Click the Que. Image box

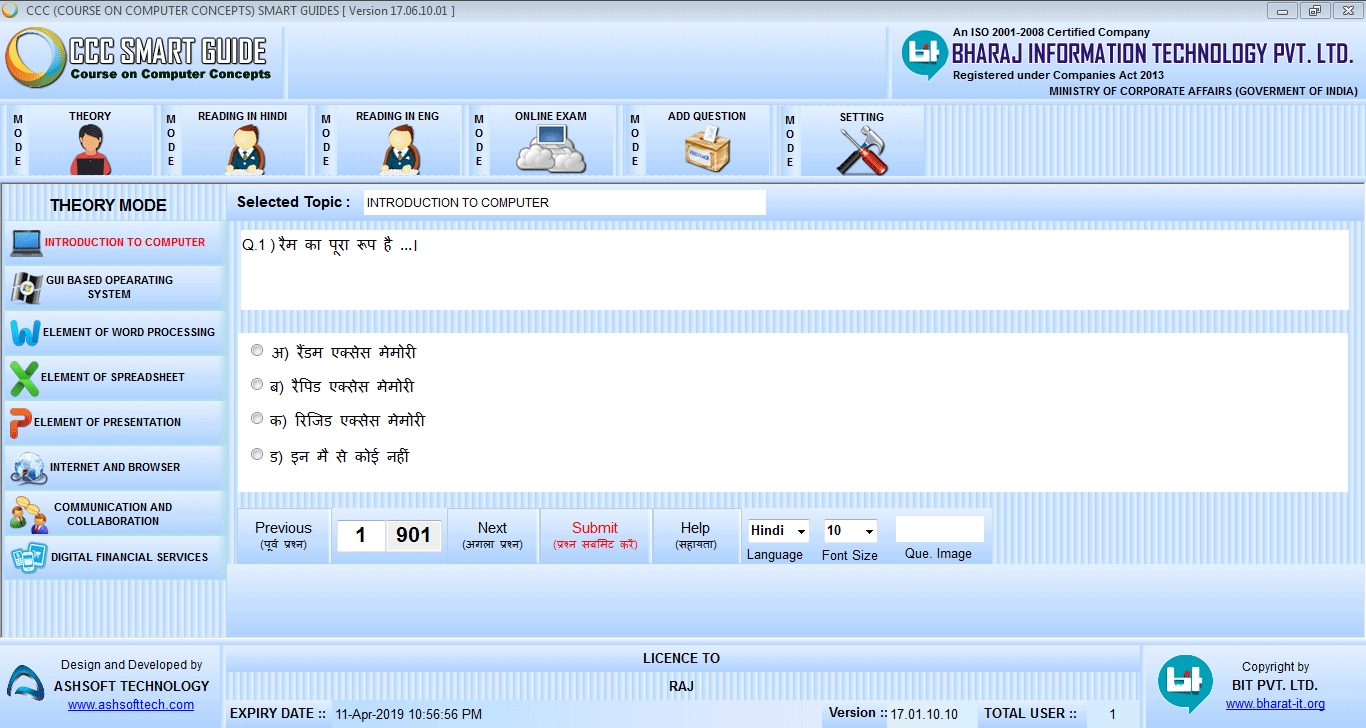pos(939,529)
